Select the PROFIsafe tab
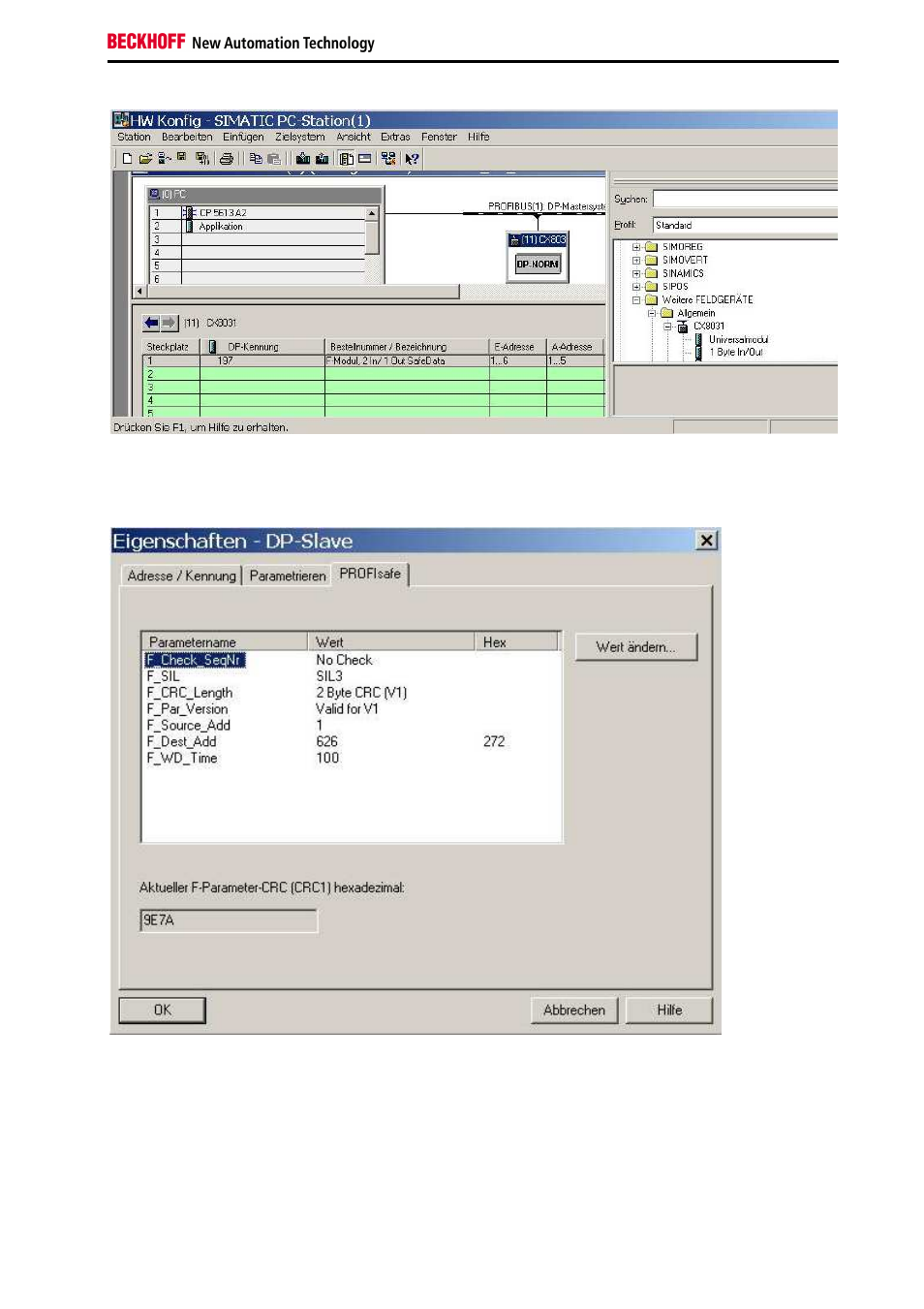 pyautogui.click(x=370, y=574)
